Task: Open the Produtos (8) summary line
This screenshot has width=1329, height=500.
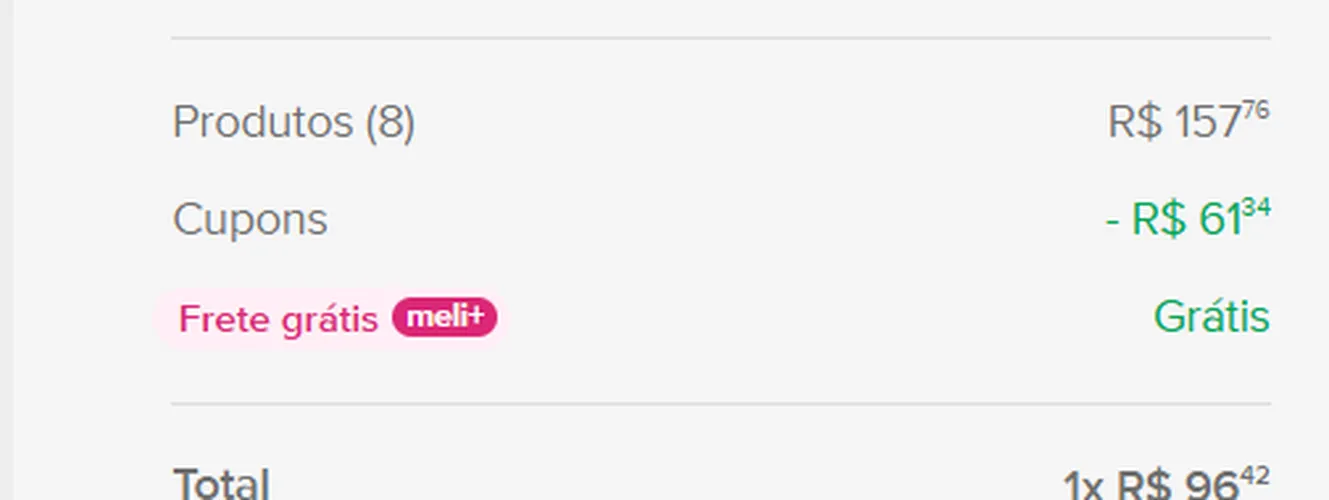Action: click(x=293, y=123)
